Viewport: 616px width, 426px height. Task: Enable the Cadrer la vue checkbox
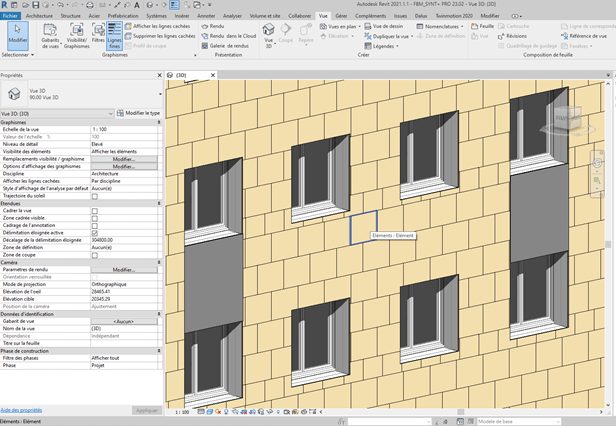click(95, 211)
